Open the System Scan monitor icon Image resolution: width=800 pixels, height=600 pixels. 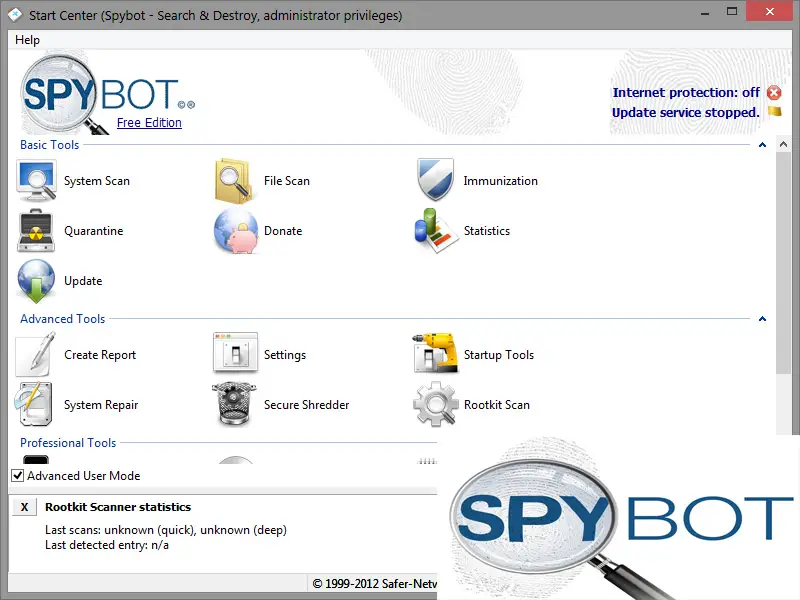[x=36, y=181]
